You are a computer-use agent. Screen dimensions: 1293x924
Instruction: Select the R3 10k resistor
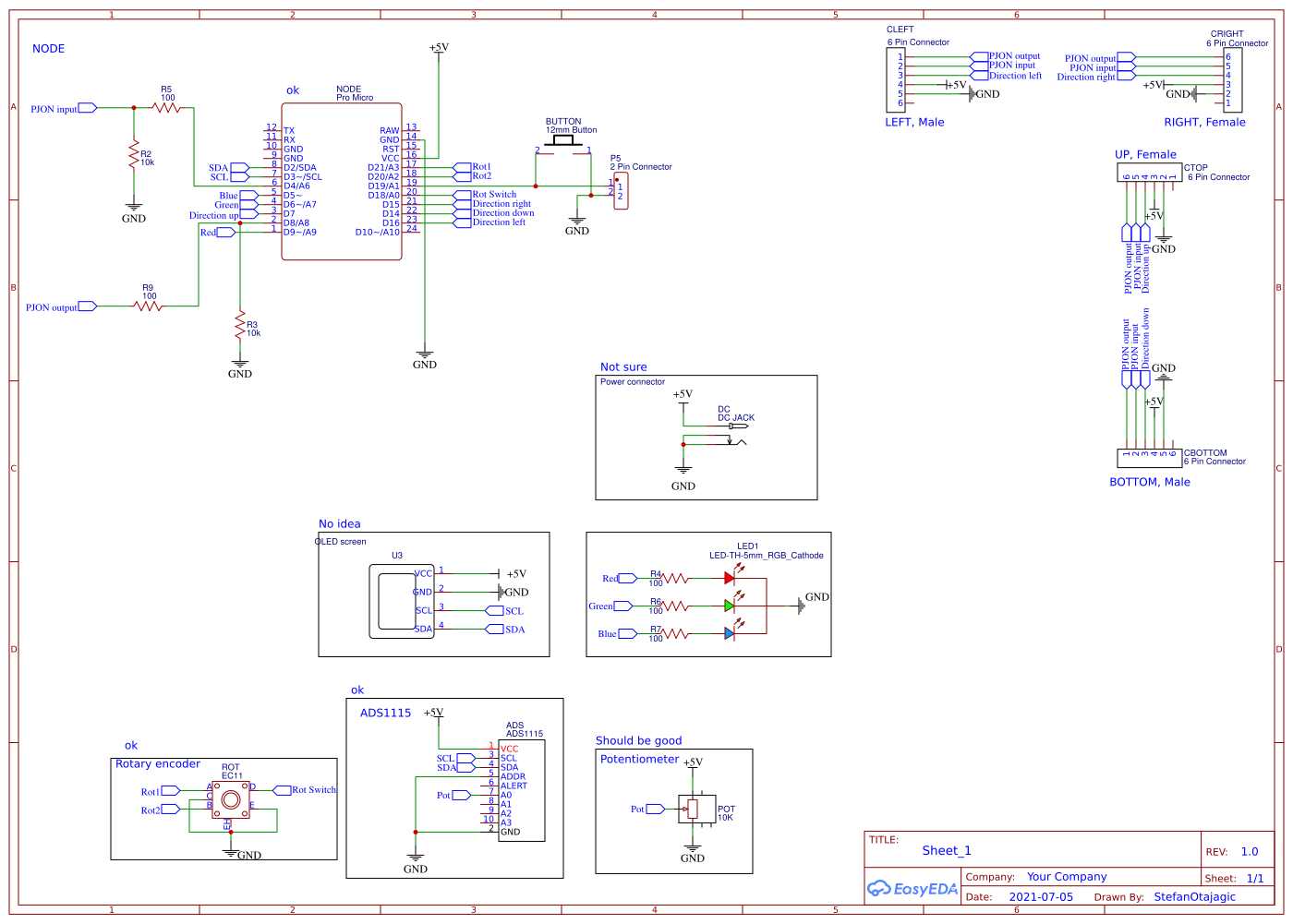point(240,325)
